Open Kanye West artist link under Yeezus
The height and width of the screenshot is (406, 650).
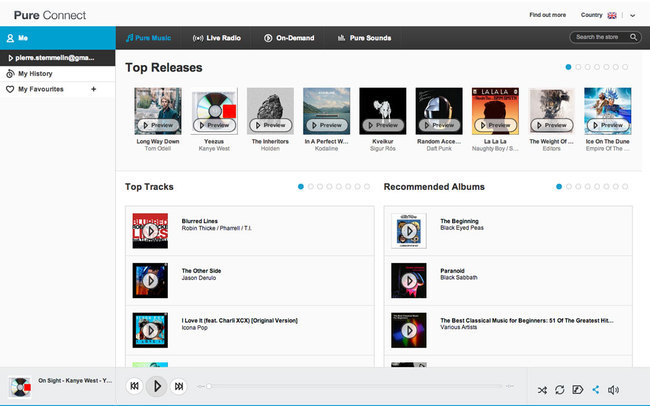[x=214, y=148]
